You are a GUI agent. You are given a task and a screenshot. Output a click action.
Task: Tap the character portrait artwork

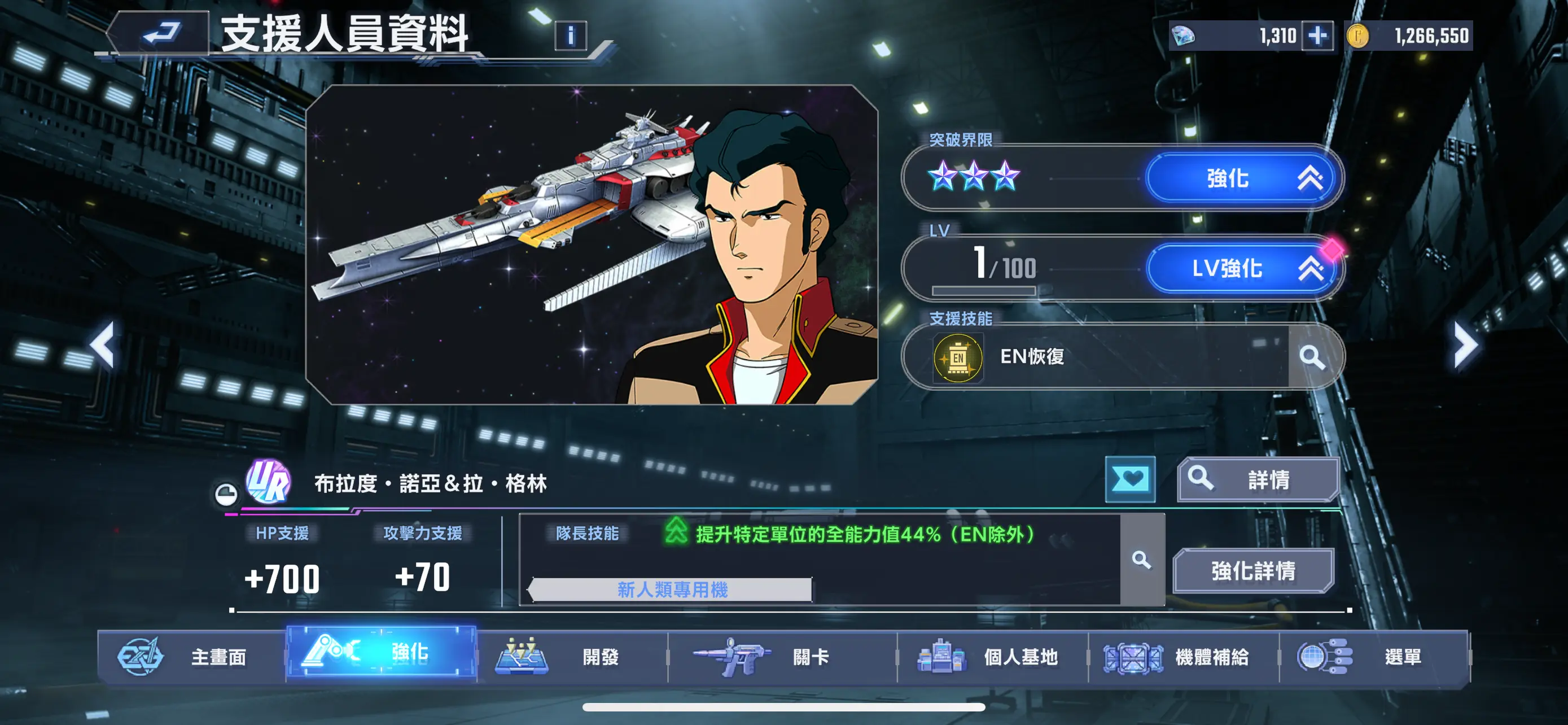pos(592,244)
